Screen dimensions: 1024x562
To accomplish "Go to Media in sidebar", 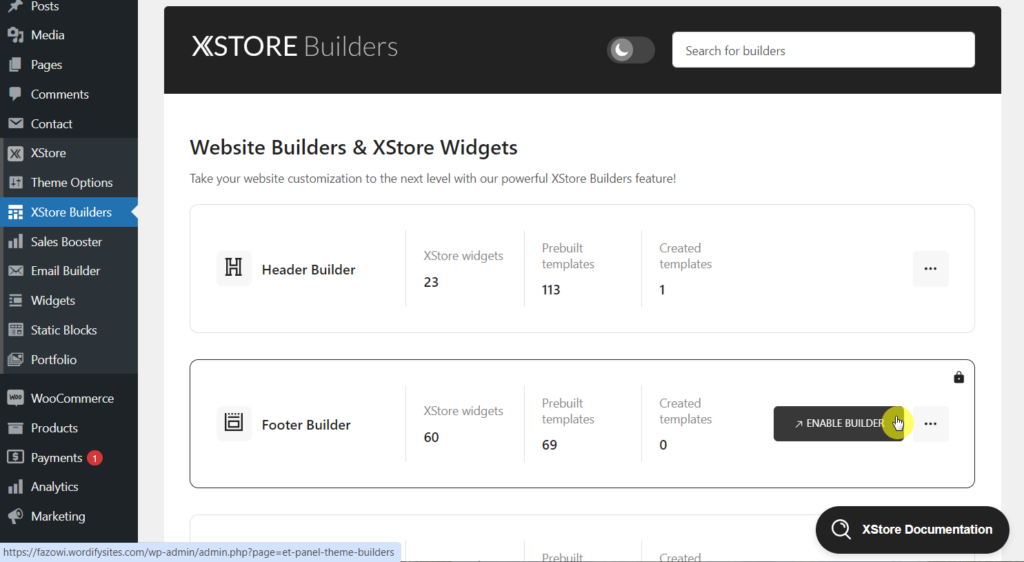I will coord(69,35).
